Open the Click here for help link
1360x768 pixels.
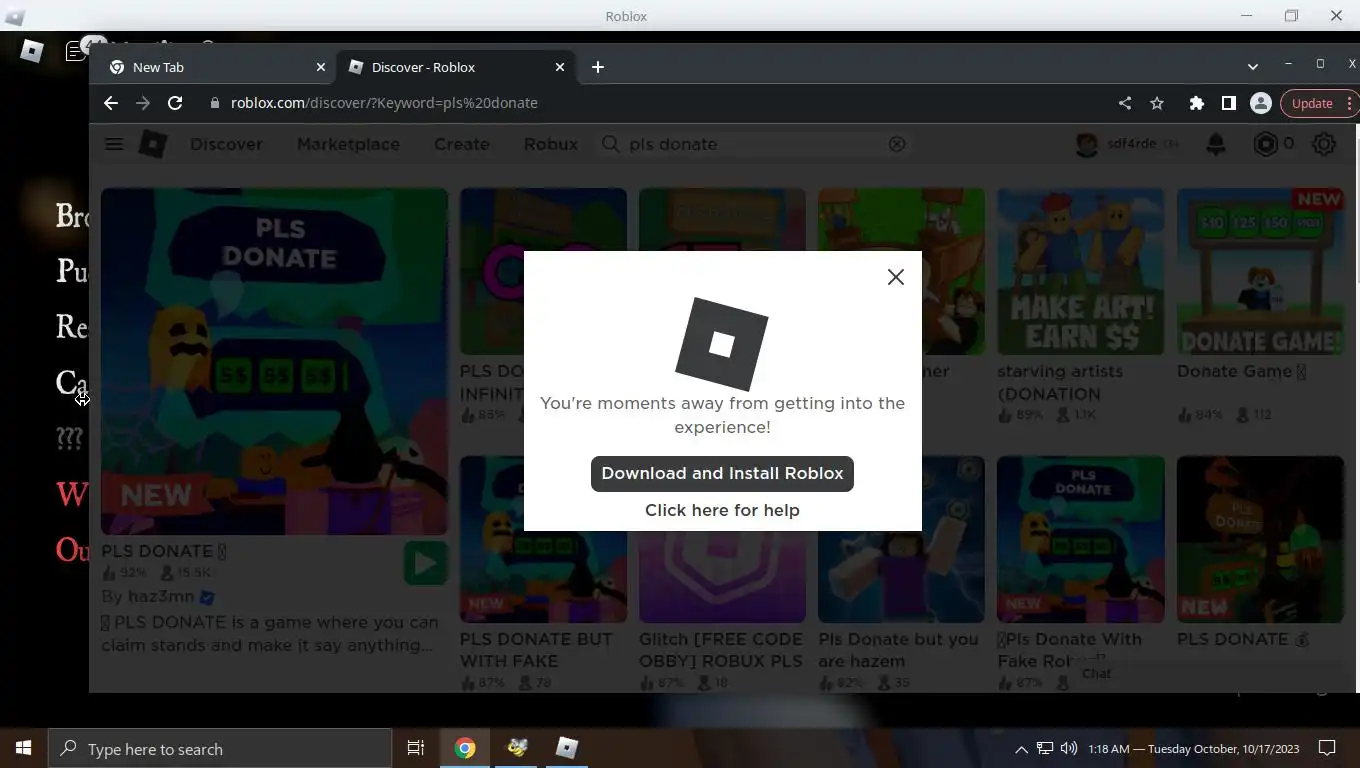click(722, 510)
